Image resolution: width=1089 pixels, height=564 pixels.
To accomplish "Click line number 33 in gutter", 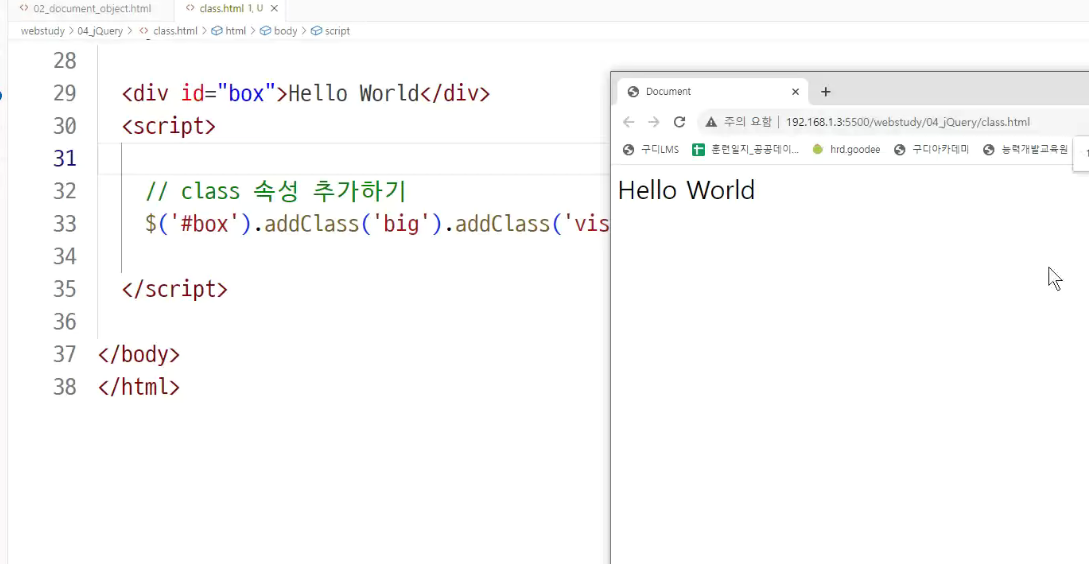I will pos(65,224).
